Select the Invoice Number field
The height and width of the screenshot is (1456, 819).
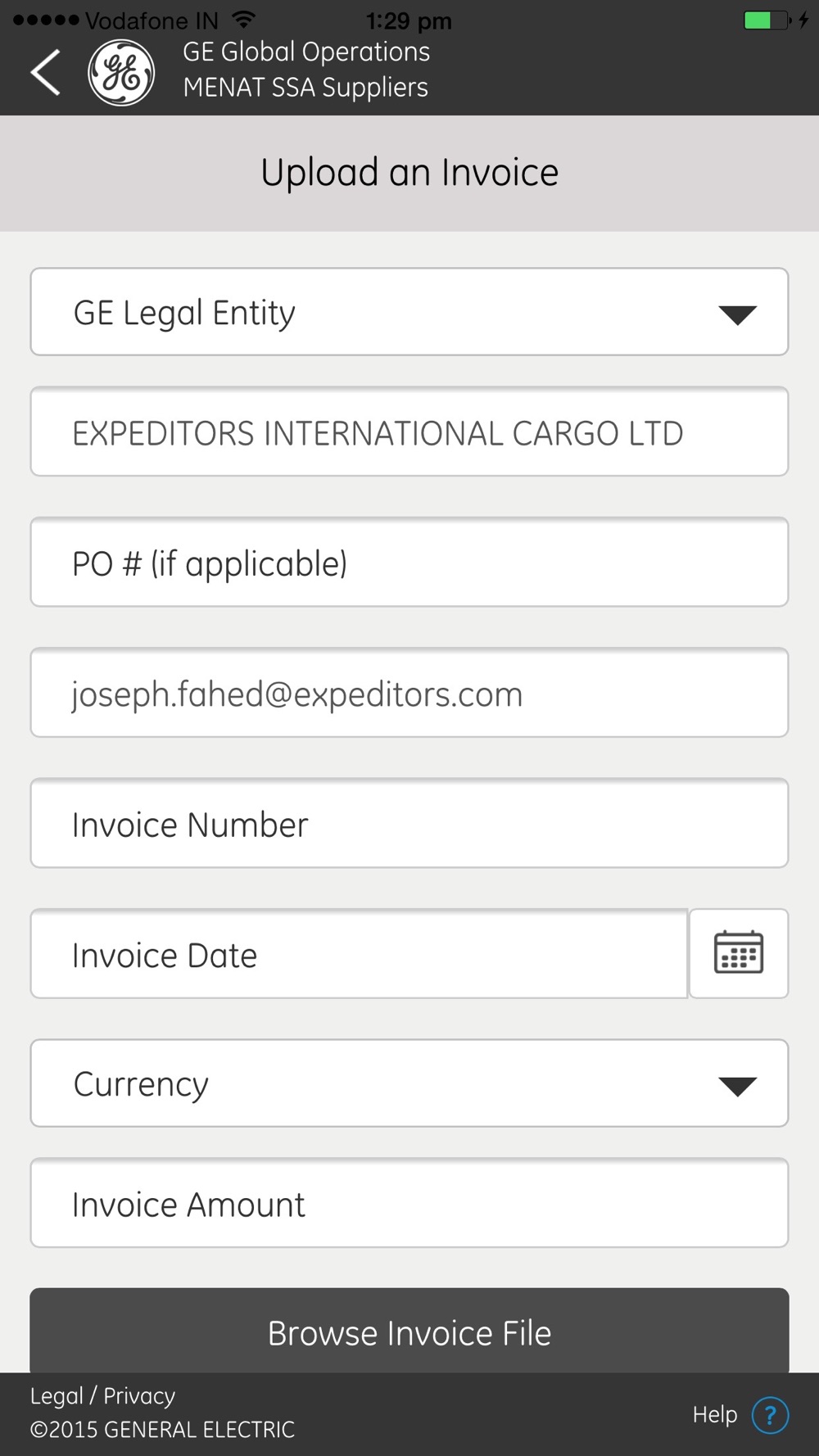pos(409,823)
